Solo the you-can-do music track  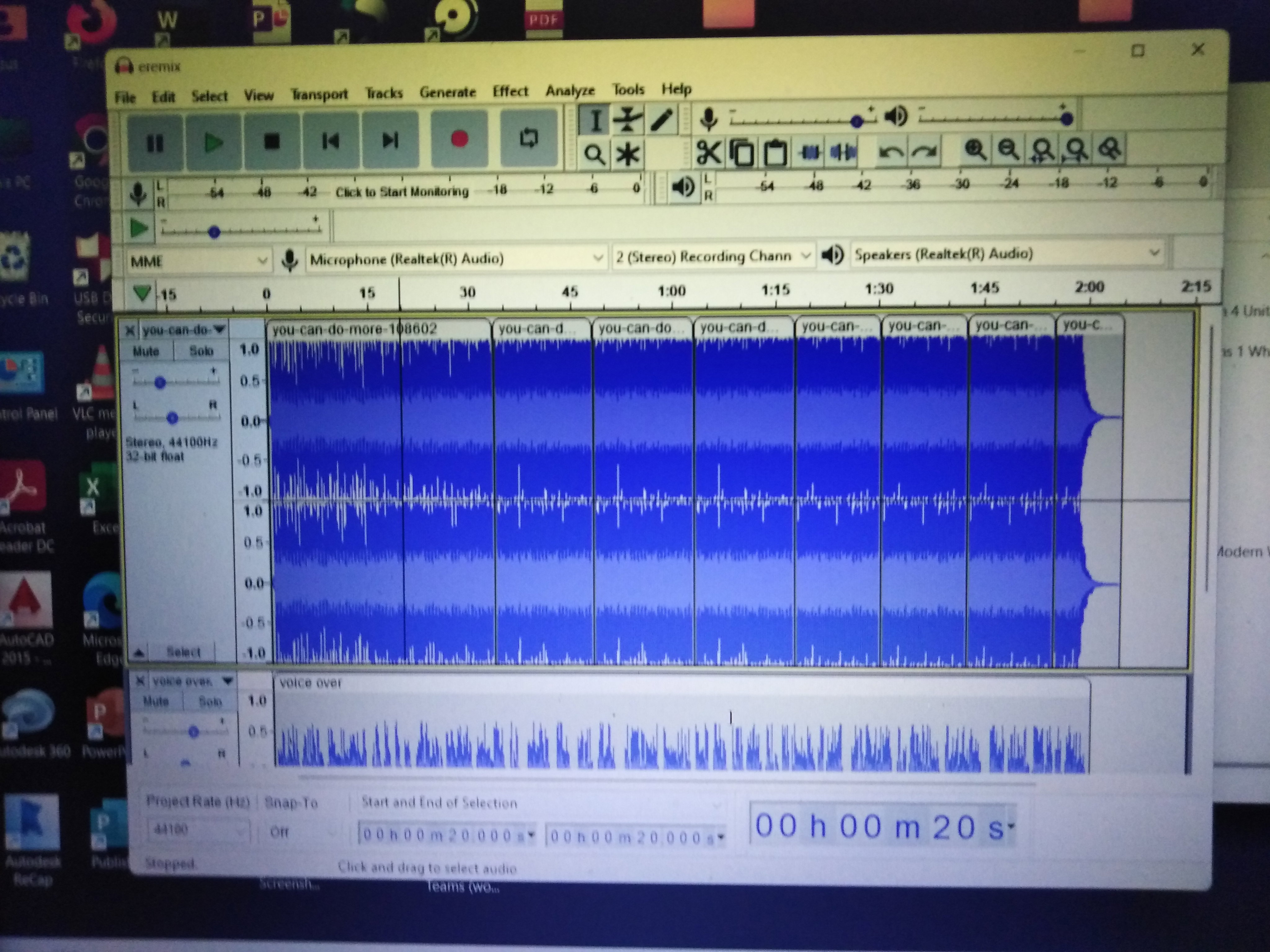tap(201, 350)
